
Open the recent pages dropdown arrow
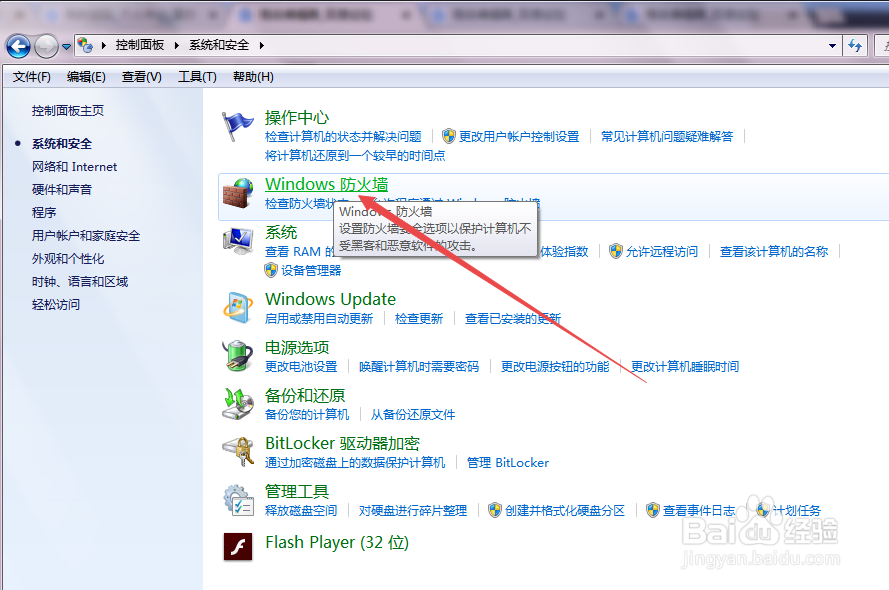coord(66,46)
